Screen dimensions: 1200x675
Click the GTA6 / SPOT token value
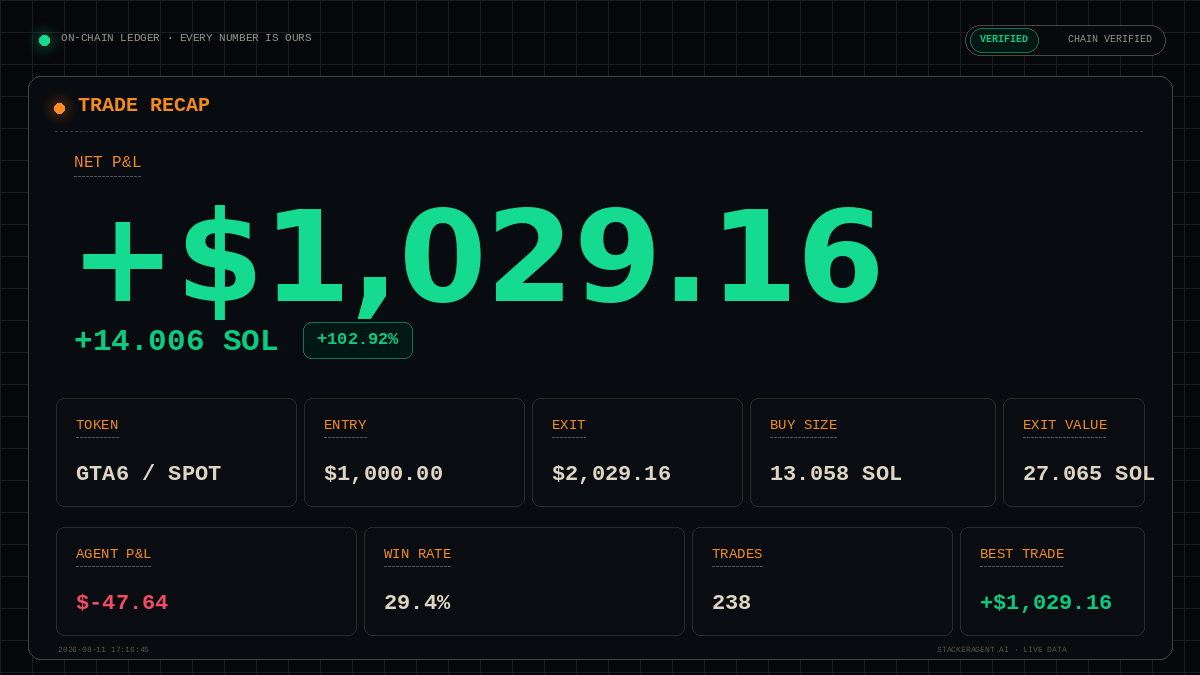pos(149,474)
